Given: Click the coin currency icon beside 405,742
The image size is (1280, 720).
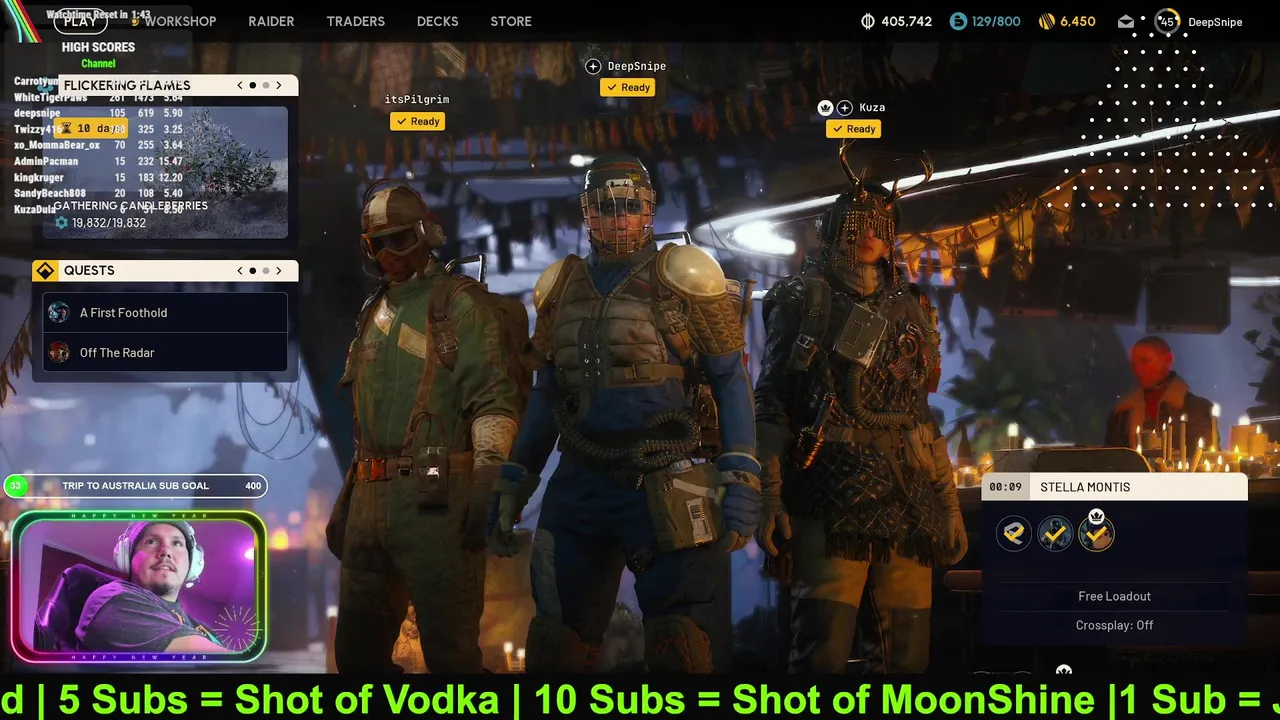Looking at the screenshot, I should tap(867, 21).
